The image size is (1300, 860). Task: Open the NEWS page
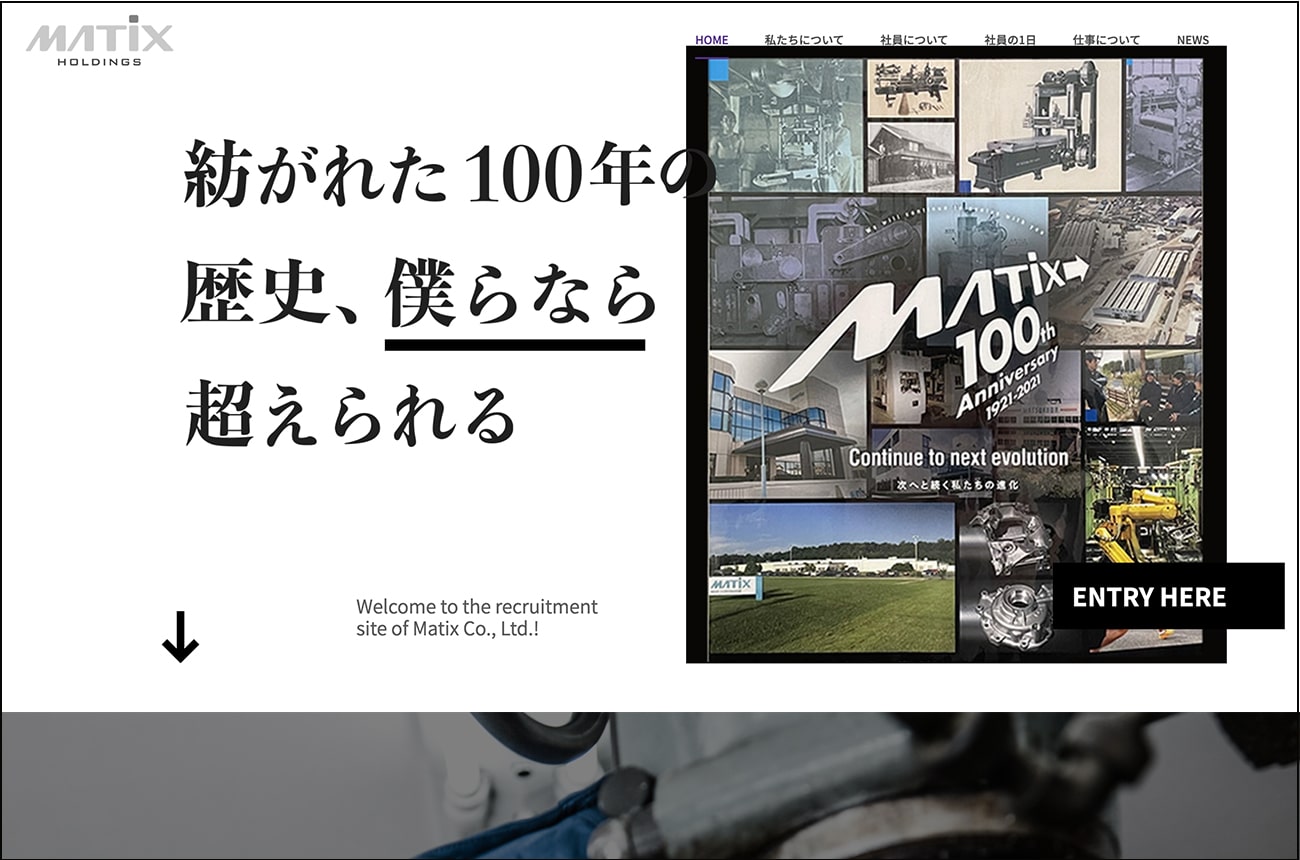1192,40
